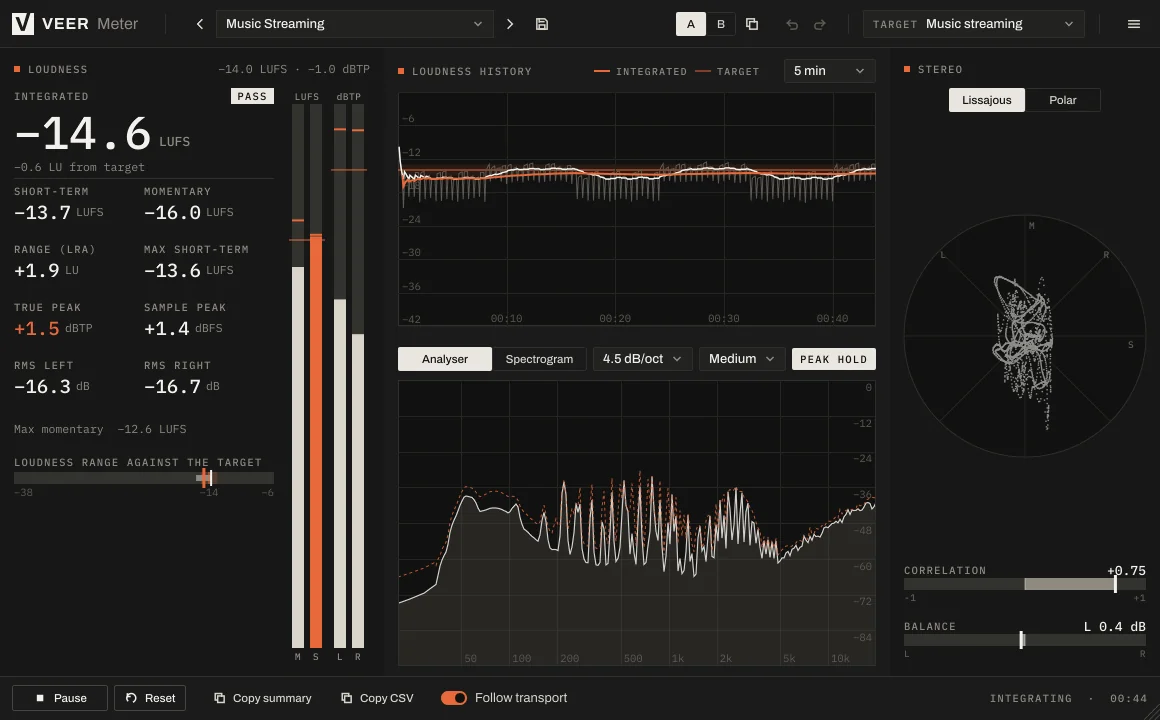The height and width of the screenshot is (720, 1160).
Task: Toggle the Follow transport switch
Action: tap(453, 698)
